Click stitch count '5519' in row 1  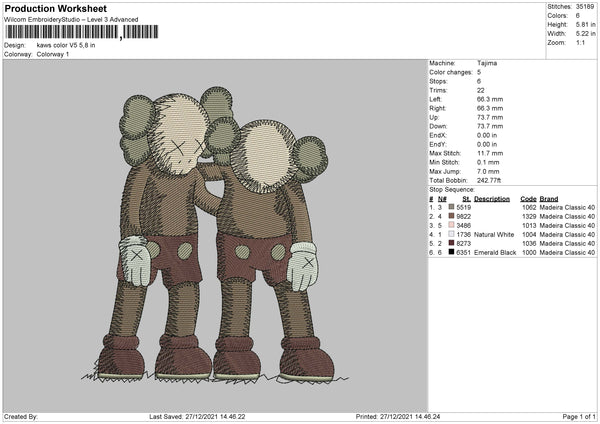click(463, 207)
